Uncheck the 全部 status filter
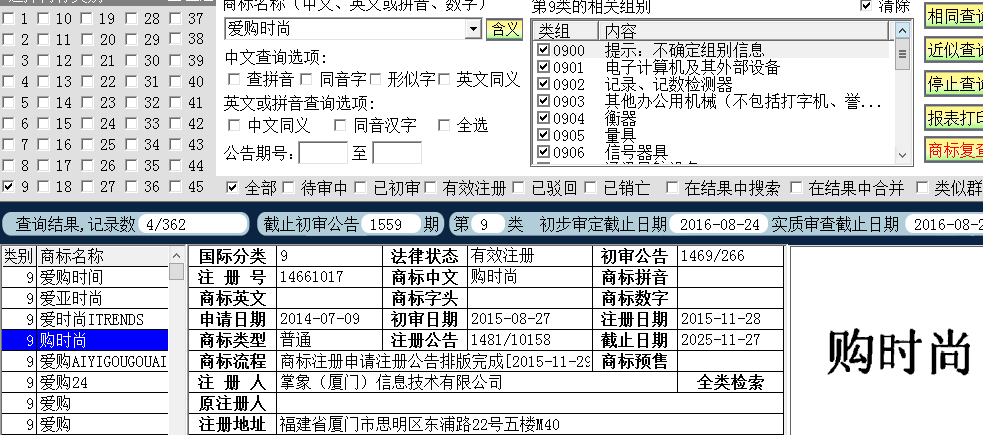983x435 pixels. pyautogui.click(x=232, y=187)
